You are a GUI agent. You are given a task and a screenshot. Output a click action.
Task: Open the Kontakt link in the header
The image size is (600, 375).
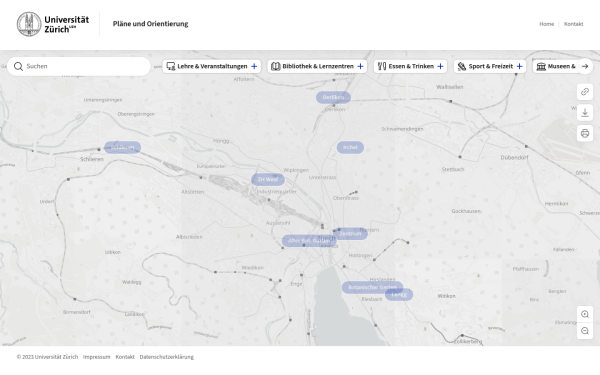pos(573,24)
